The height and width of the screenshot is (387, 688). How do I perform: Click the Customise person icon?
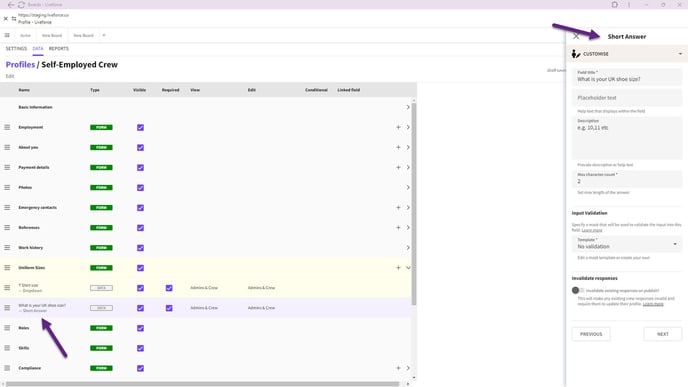click(x=576, y=54)
